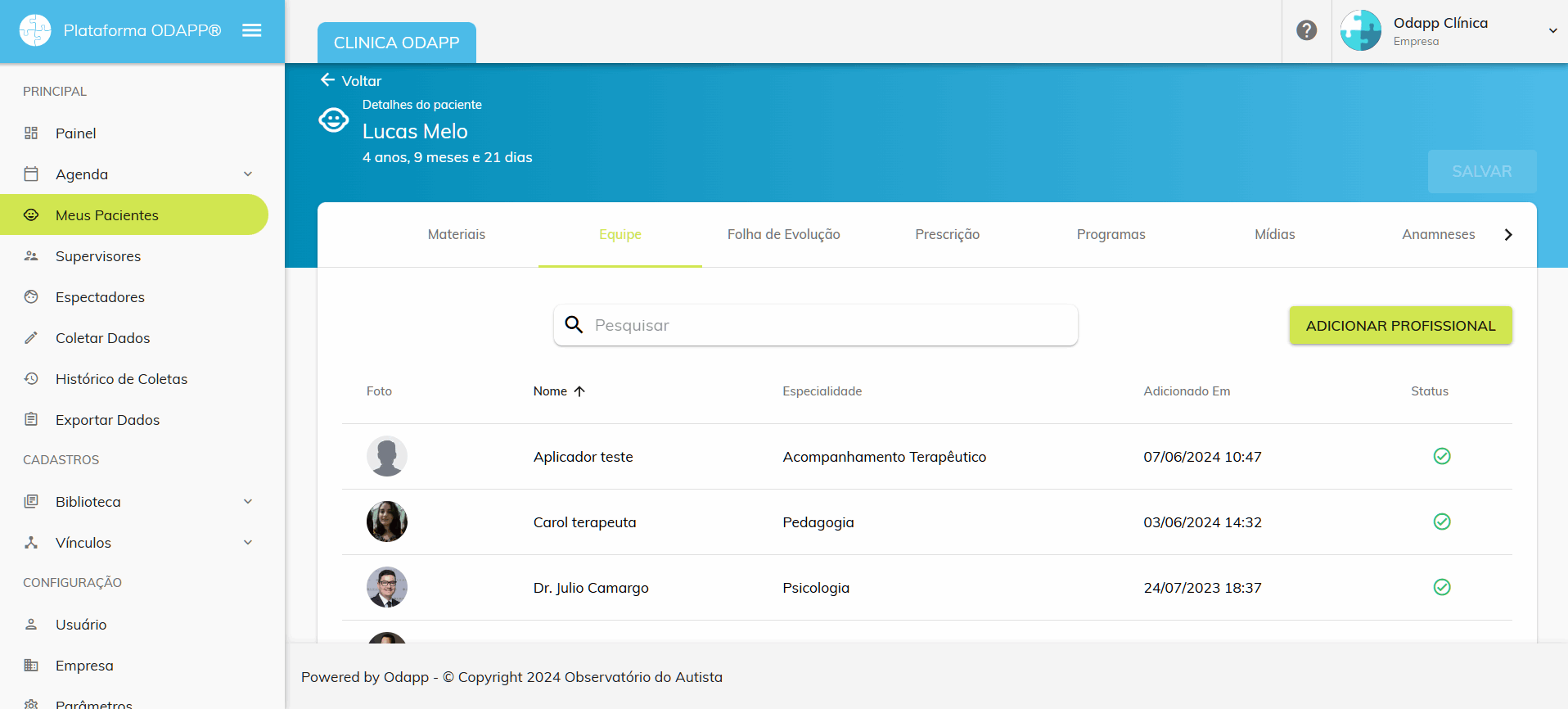Screen dimensions: 1568x709
Task: Click the date 07/06/2024 10:47
Action: coord(1202,457)
